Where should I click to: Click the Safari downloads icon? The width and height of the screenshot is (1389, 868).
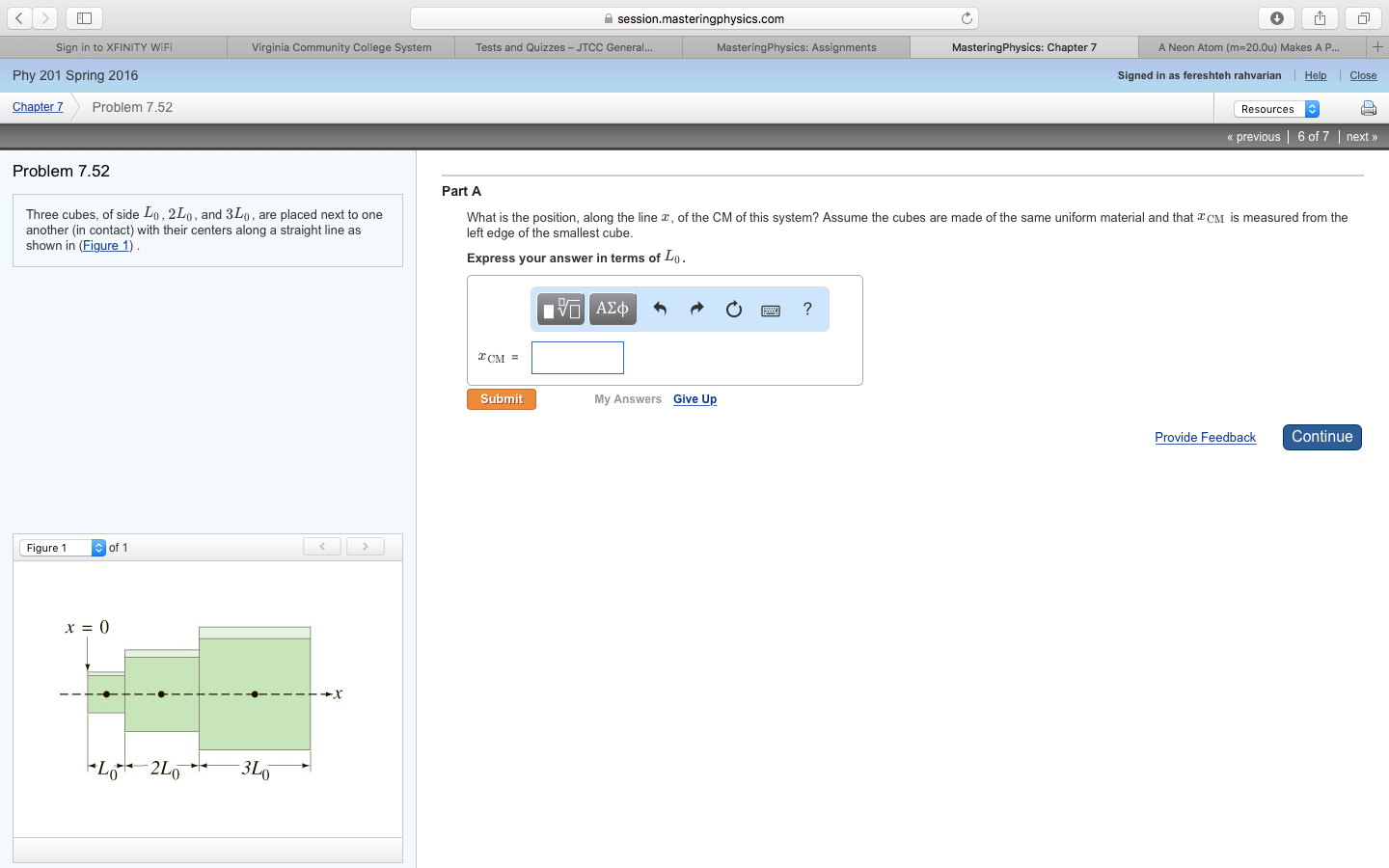click(1276, 17)
